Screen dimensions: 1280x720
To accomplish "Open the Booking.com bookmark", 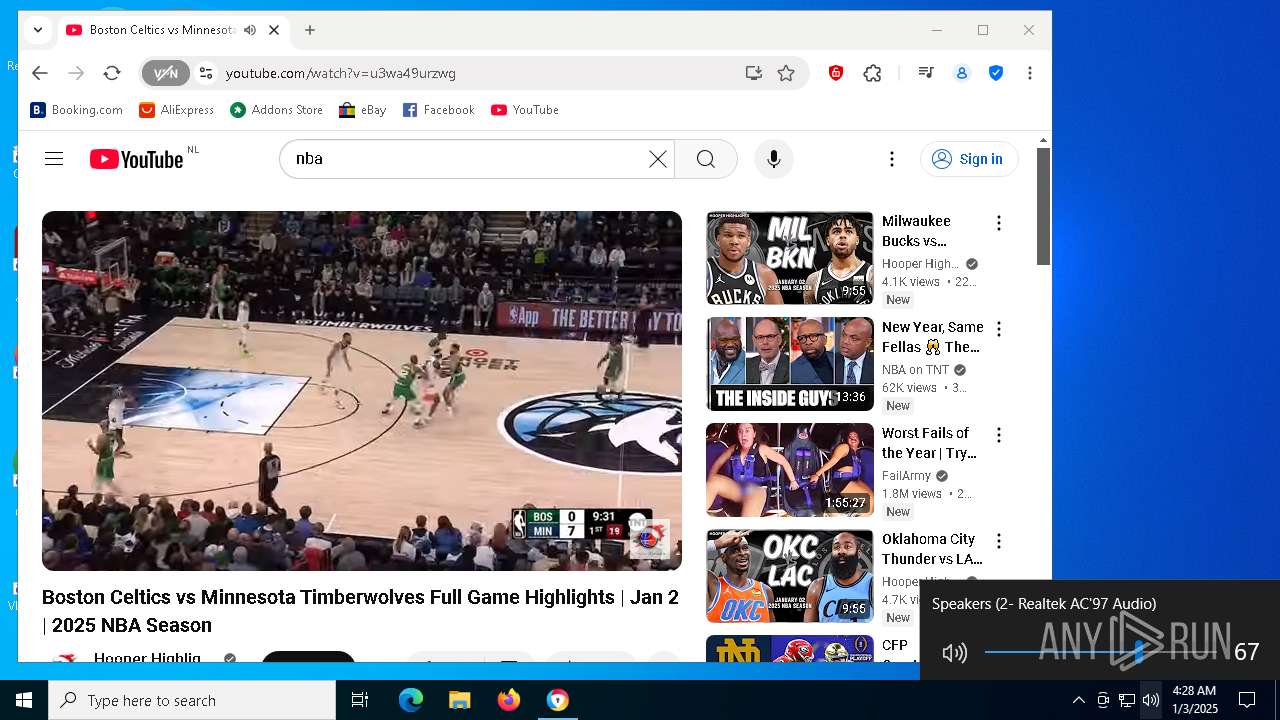I will coord(77,110).
